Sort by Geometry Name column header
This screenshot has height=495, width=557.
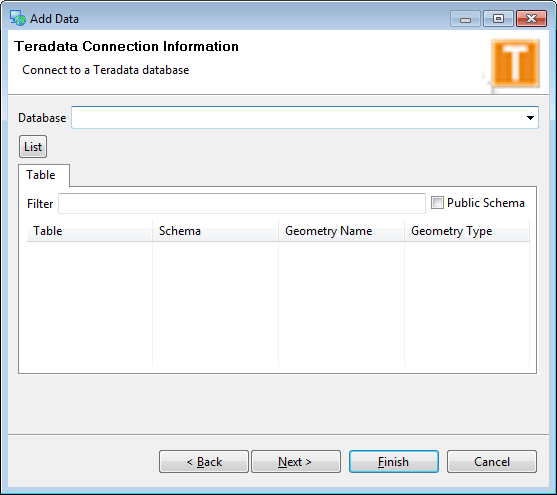(x=341, y=231)
